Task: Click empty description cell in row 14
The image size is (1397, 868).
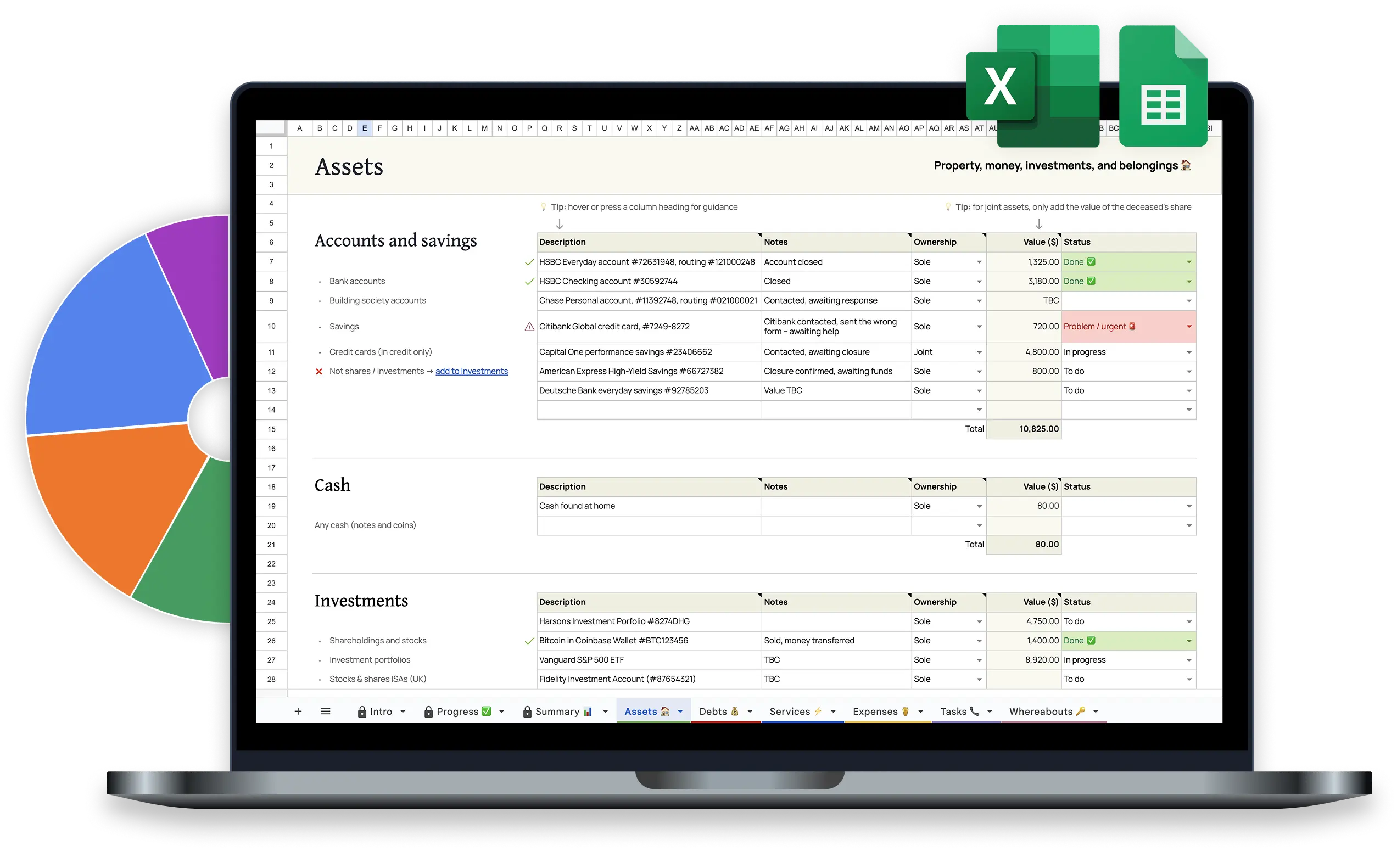Action: (x=649, y=410)
